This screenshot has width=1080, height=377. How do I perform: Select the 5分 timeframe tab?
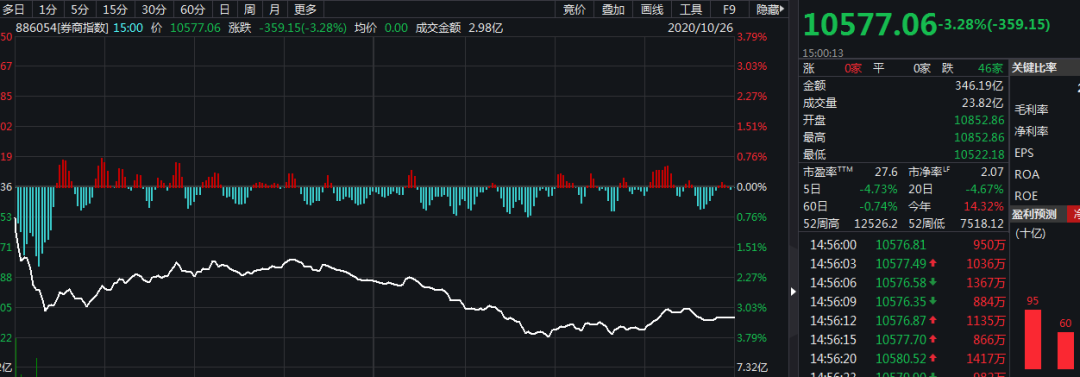click(80, 9)
